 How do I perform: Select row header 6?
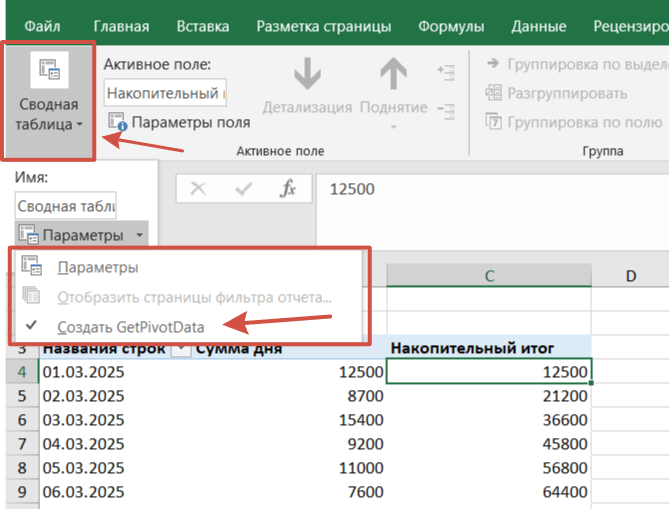tap(22, 420)
